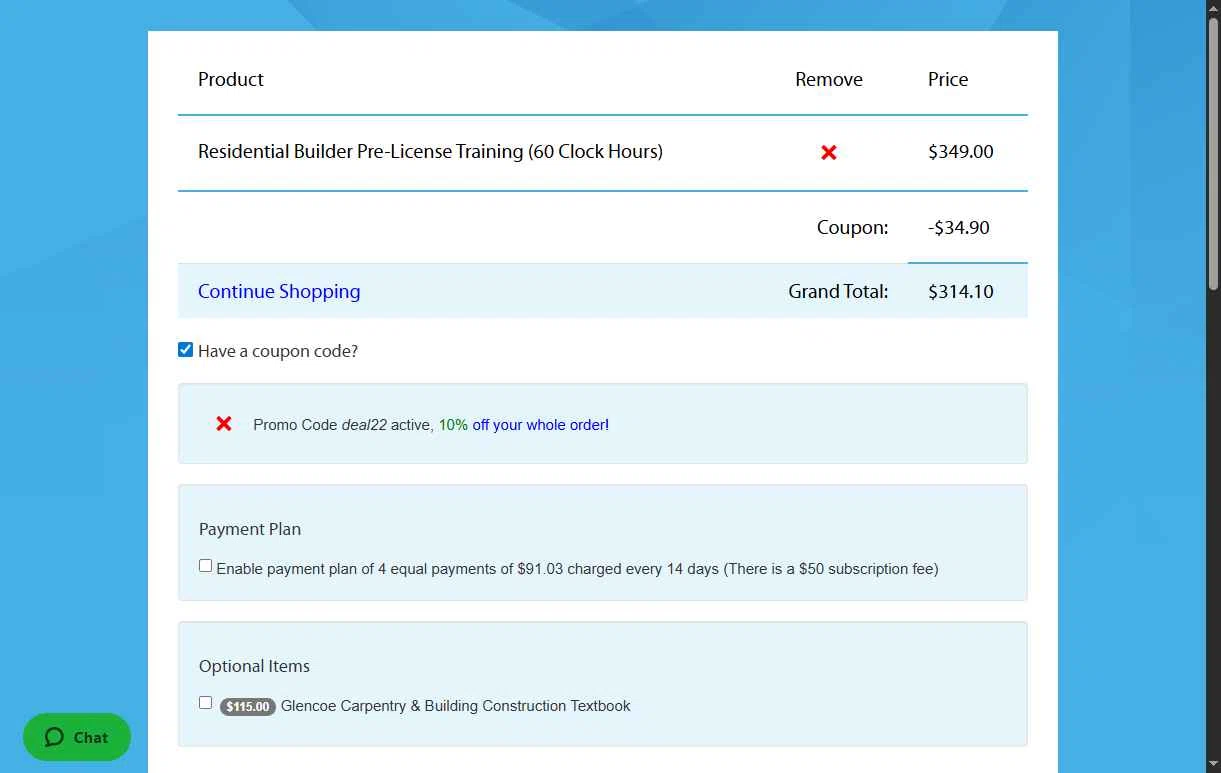Image resolution: width=1221 pixels, height=773 pixels.
Task: Click the 'Payment Plan' heading
Action: coord(250,529)
